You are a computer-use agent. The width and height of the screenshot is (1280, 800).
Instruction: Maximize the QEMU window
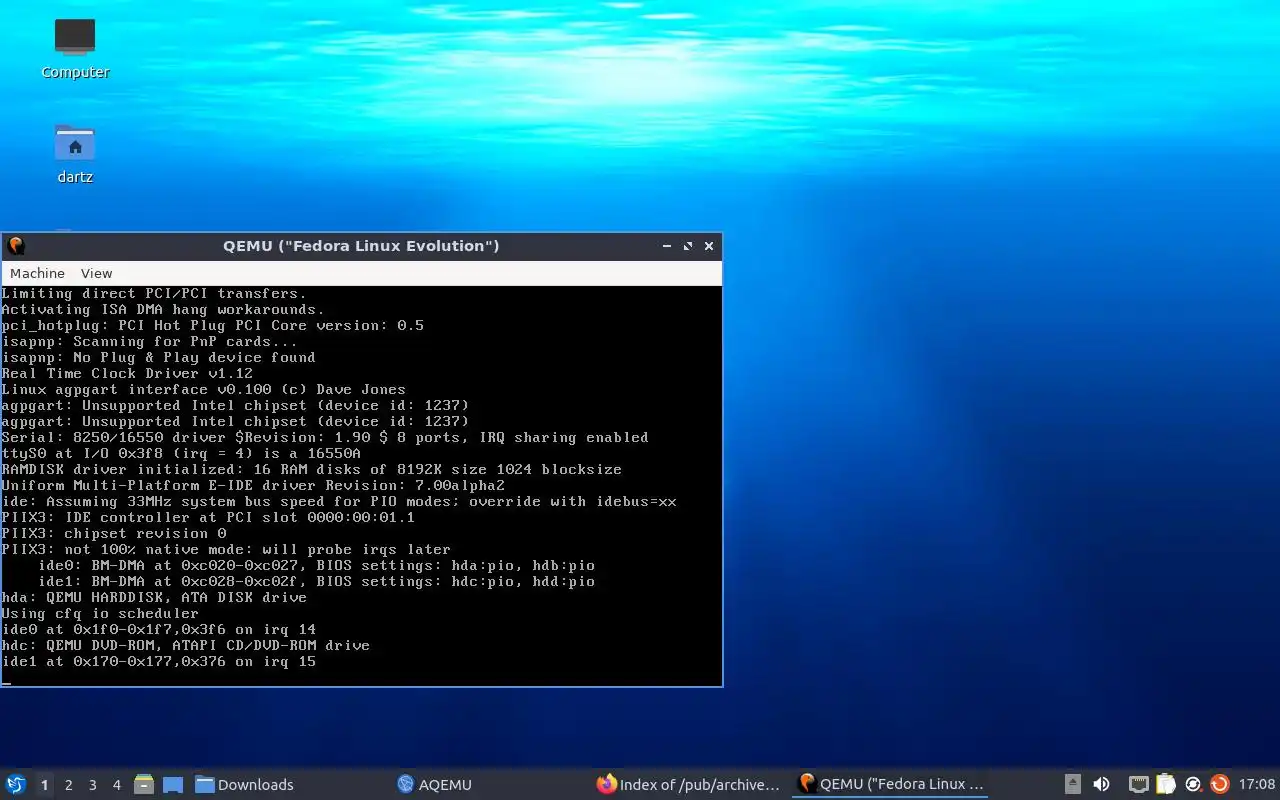(x=688, y=246)
